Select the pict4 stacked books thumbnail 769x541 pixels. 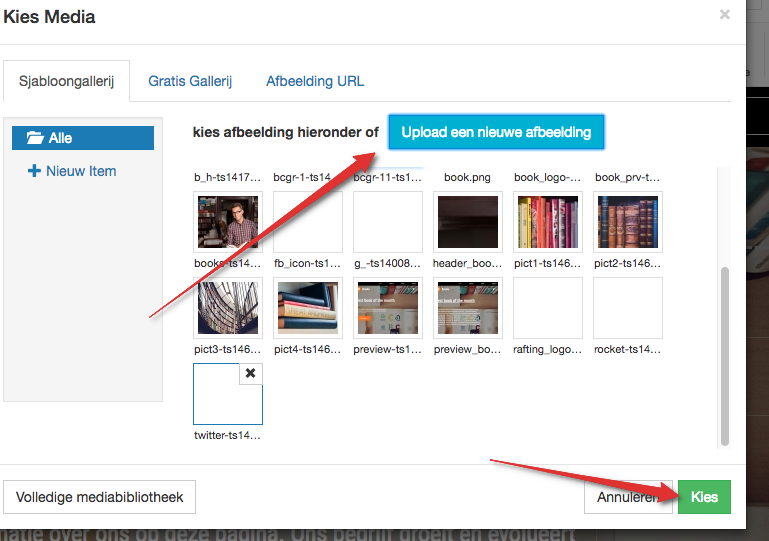click(x=308, y=308)
